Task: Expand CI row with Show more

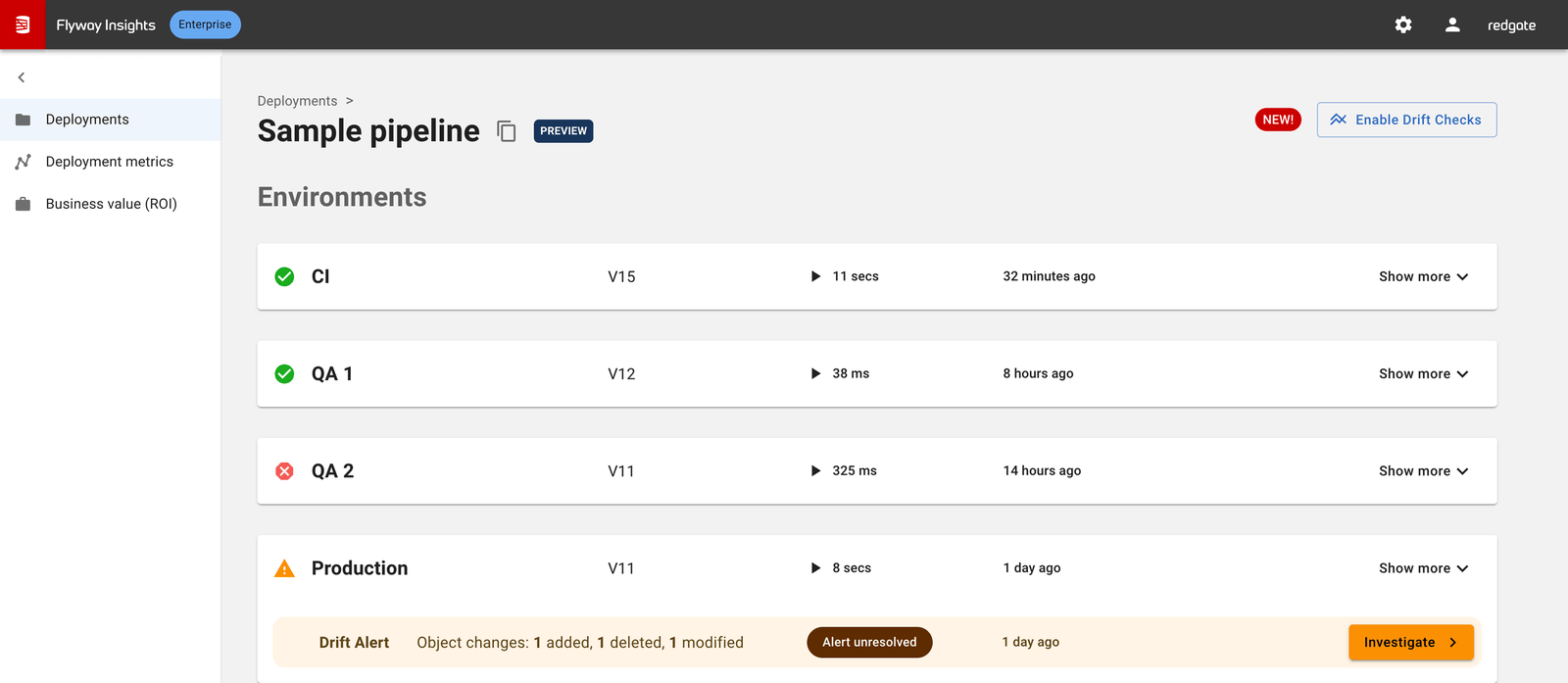Action: [x=1423, y=276]
